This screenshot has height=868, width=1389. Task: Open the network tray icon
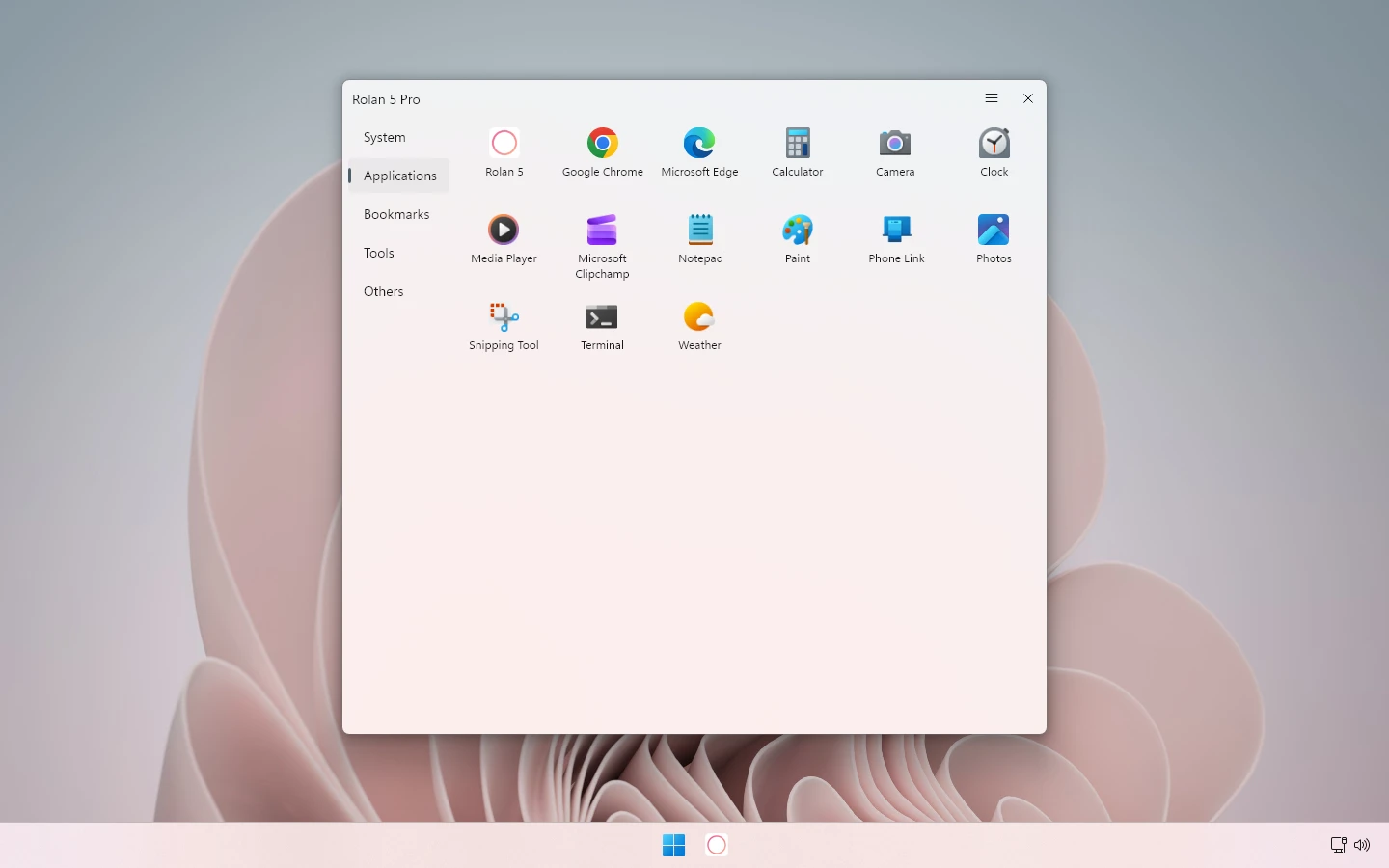(x=1338, y=845)
